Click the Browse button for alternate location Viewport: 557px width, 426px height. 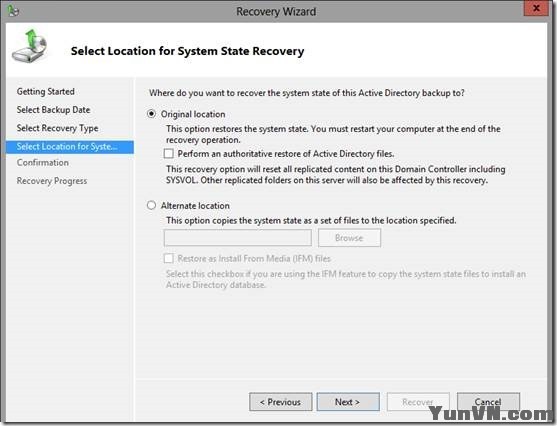pos(349,238)
